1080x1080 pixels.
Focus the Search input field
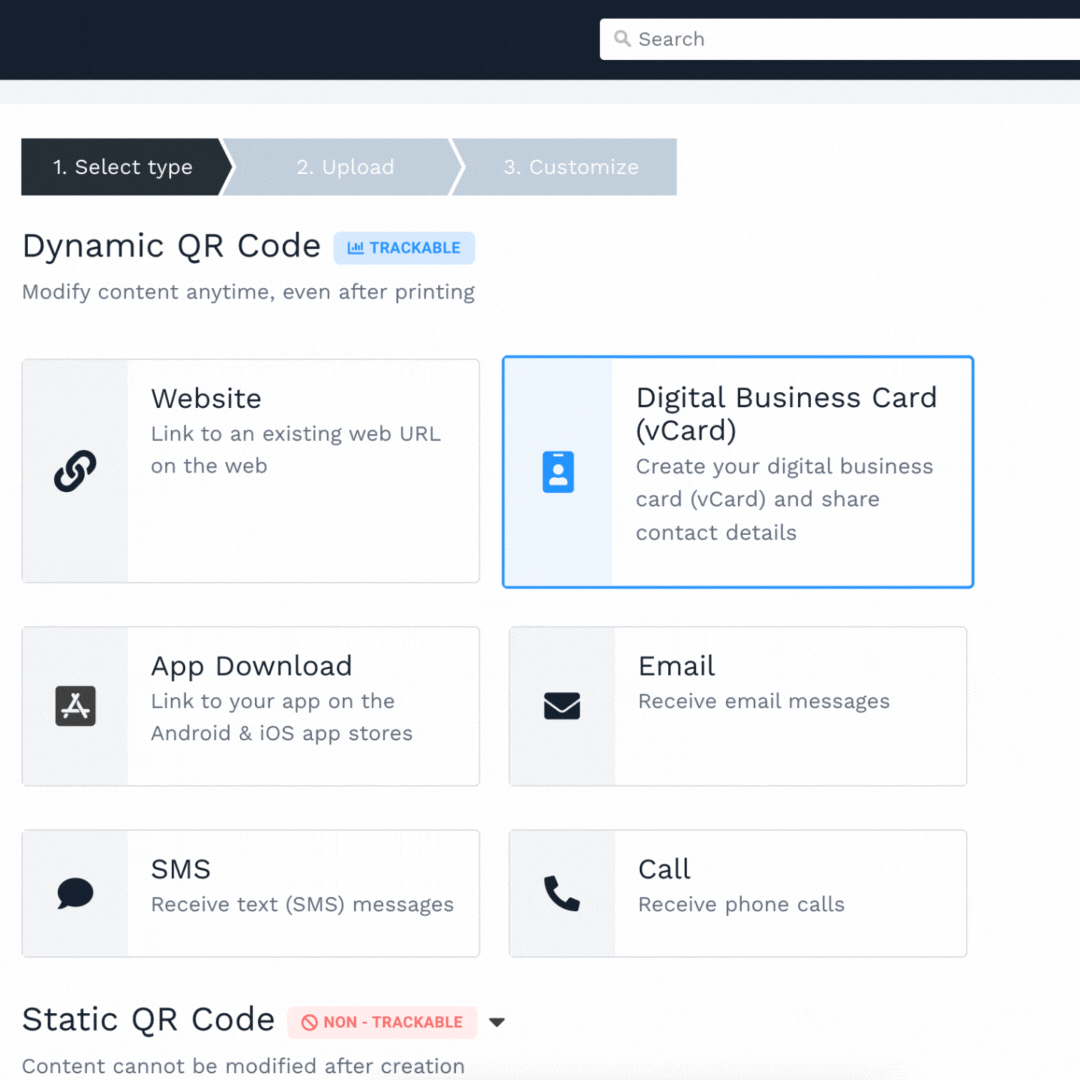[x=840, y=39]
